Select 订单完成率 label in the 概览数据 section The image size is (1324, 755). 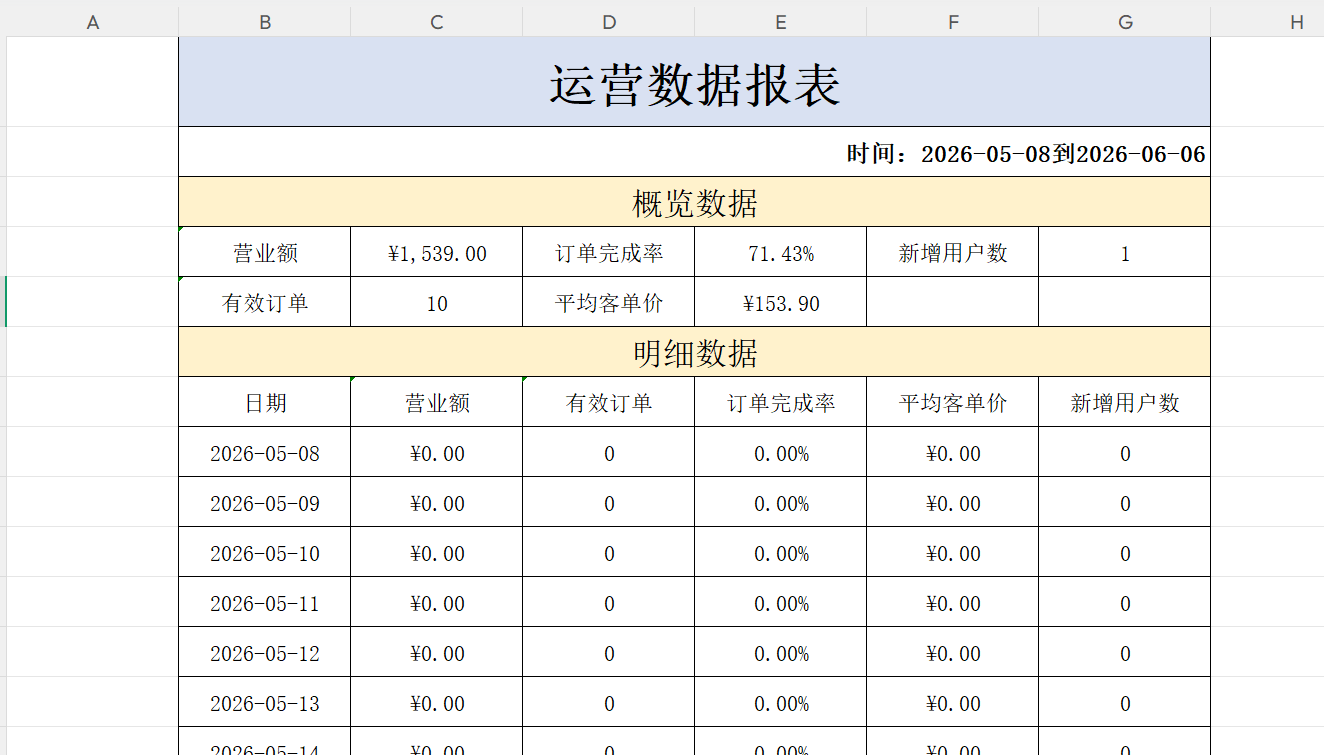609,252
